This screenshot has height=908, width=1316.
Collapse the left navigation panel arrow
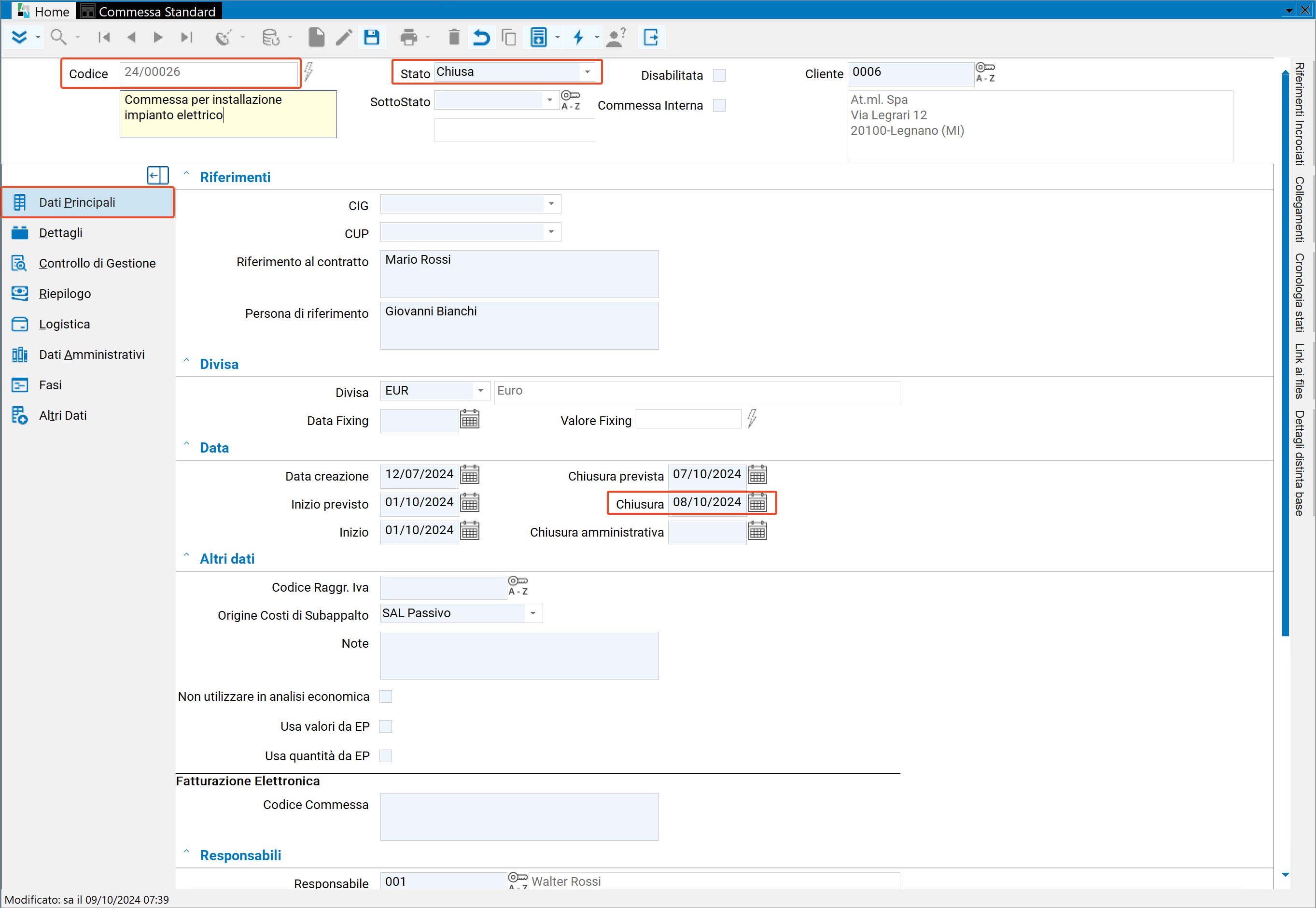point(157,175)
